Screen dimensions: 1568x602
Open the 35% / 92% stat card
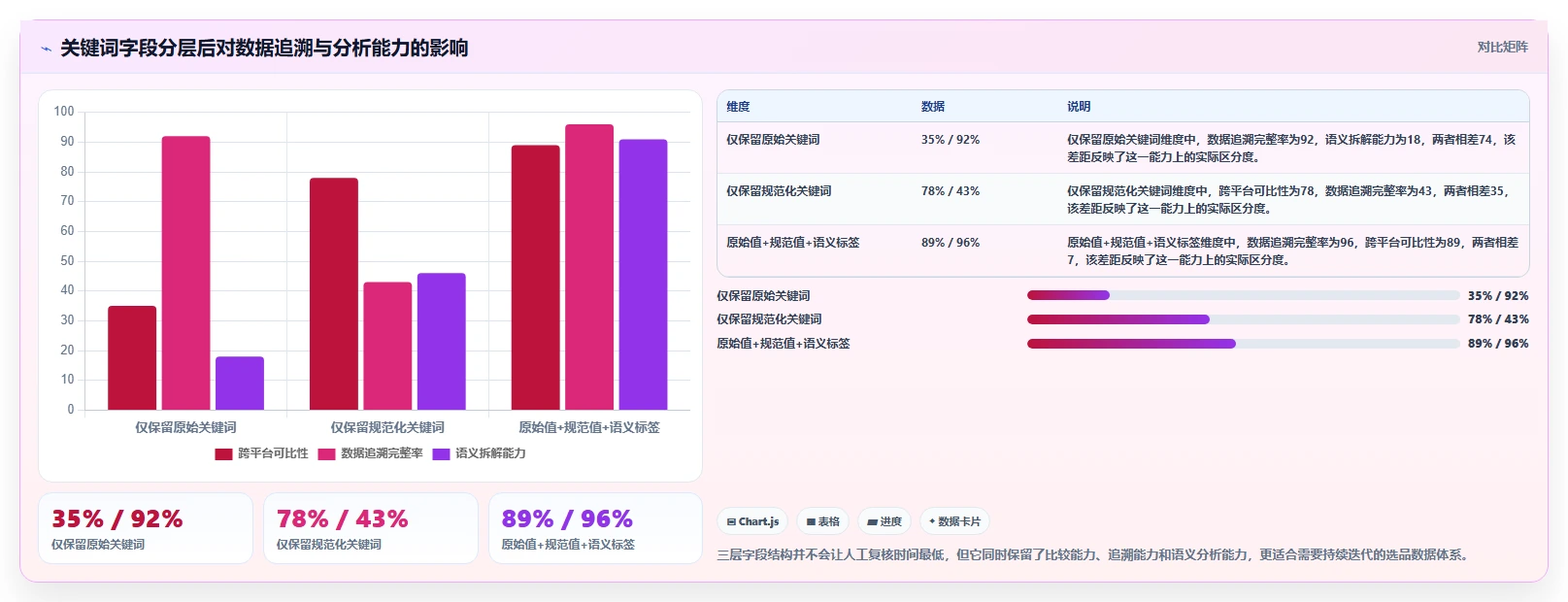[x=146, y=528]
